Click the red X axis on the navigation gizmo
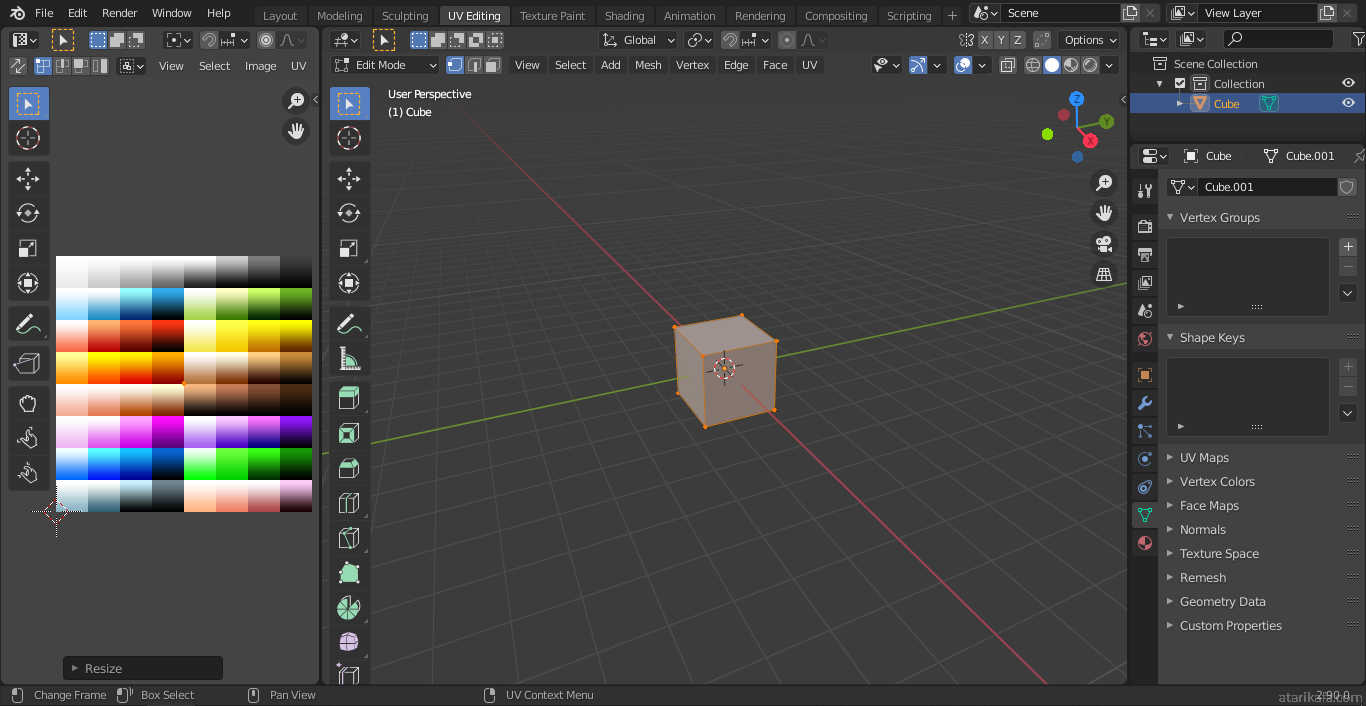Viewport: 1366px width, 706px height. click(1090, 141)
